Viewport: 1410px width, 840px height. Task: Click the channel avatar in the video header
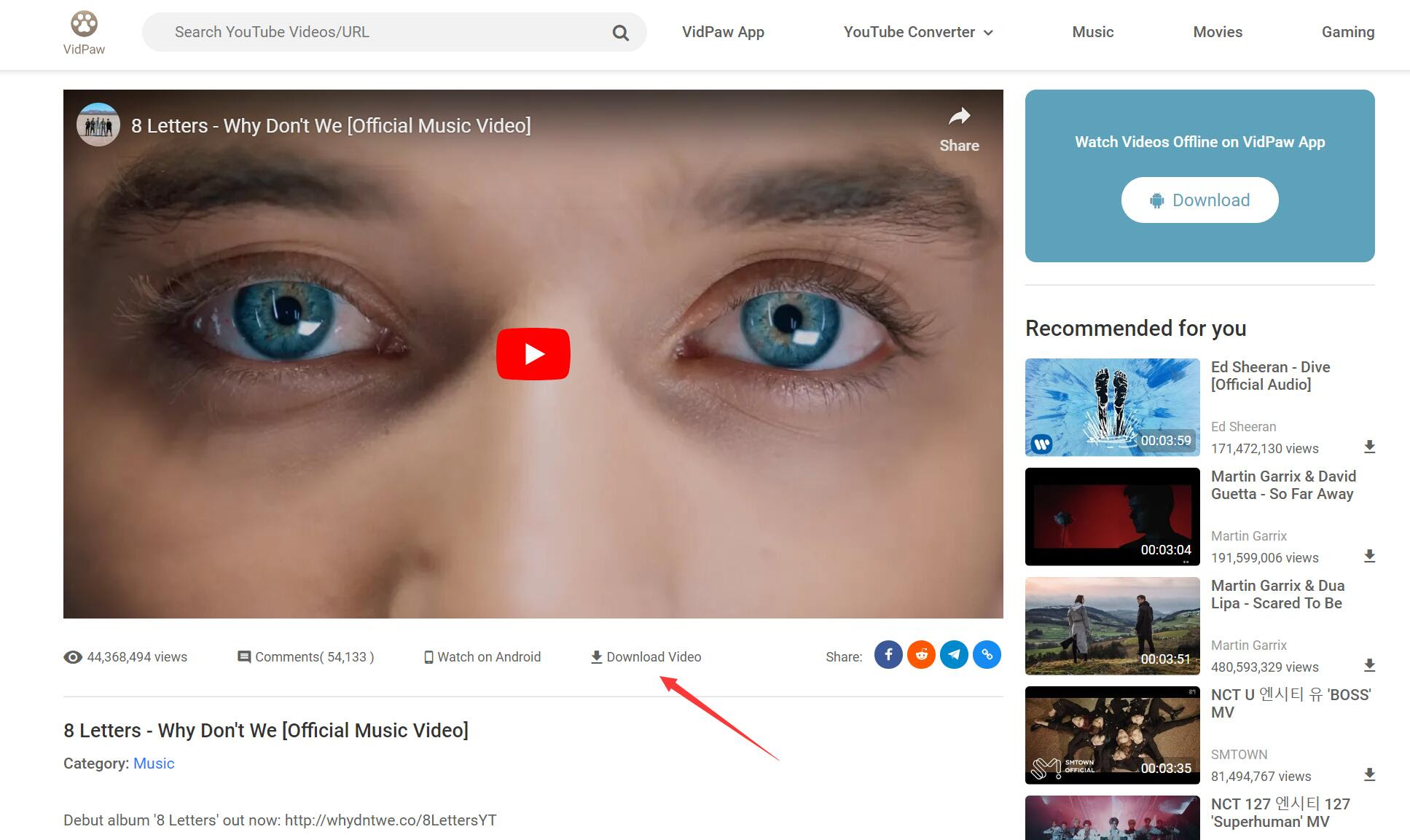point(98,125)
